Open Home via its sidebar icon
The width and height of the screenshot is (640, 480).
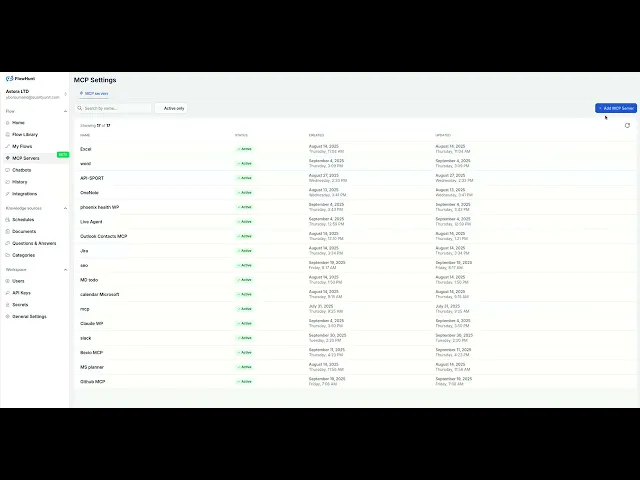(x=8, y=122)
